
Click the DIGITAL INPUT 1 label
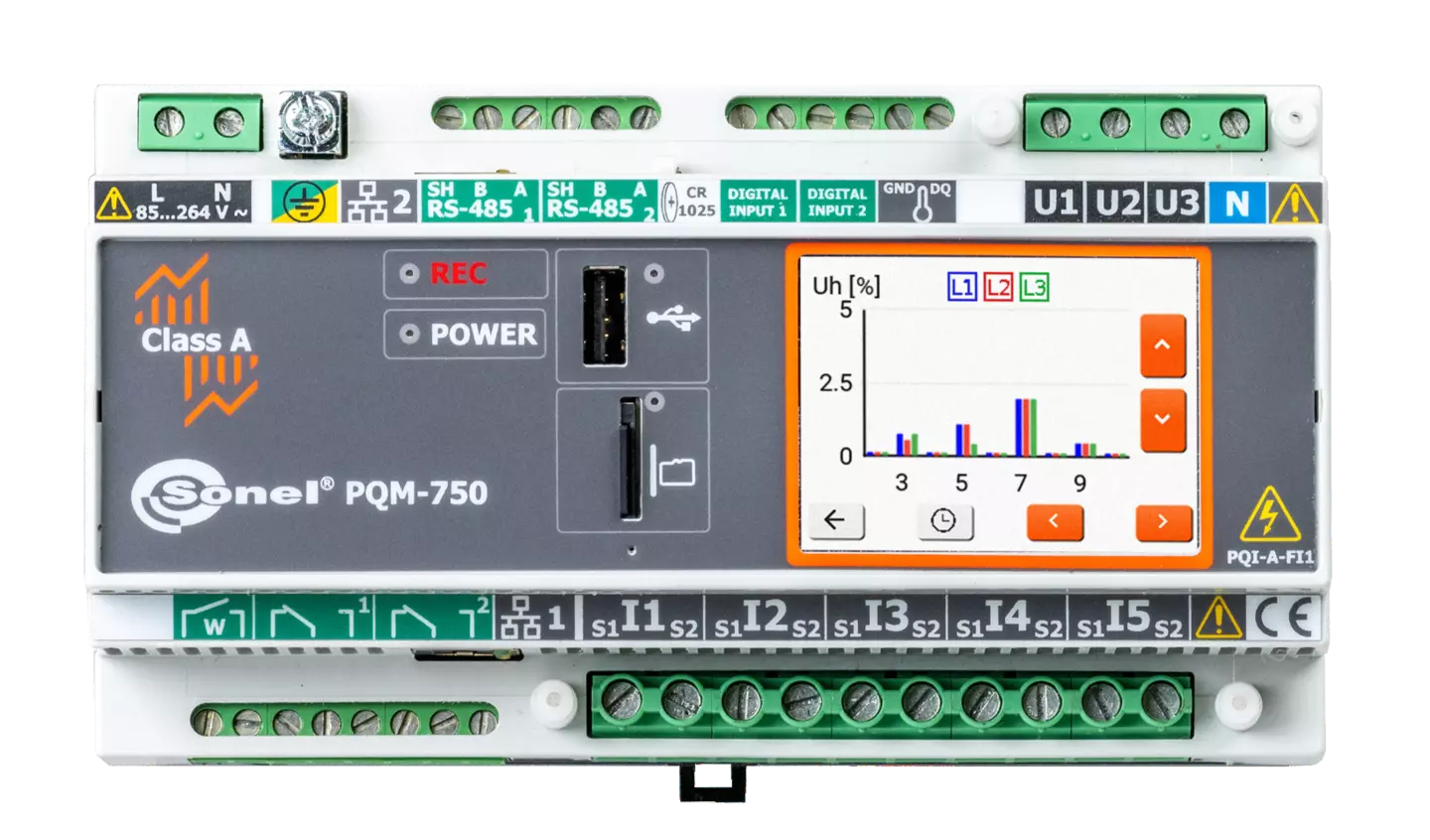pyautogui.click(x=758, y=202)
